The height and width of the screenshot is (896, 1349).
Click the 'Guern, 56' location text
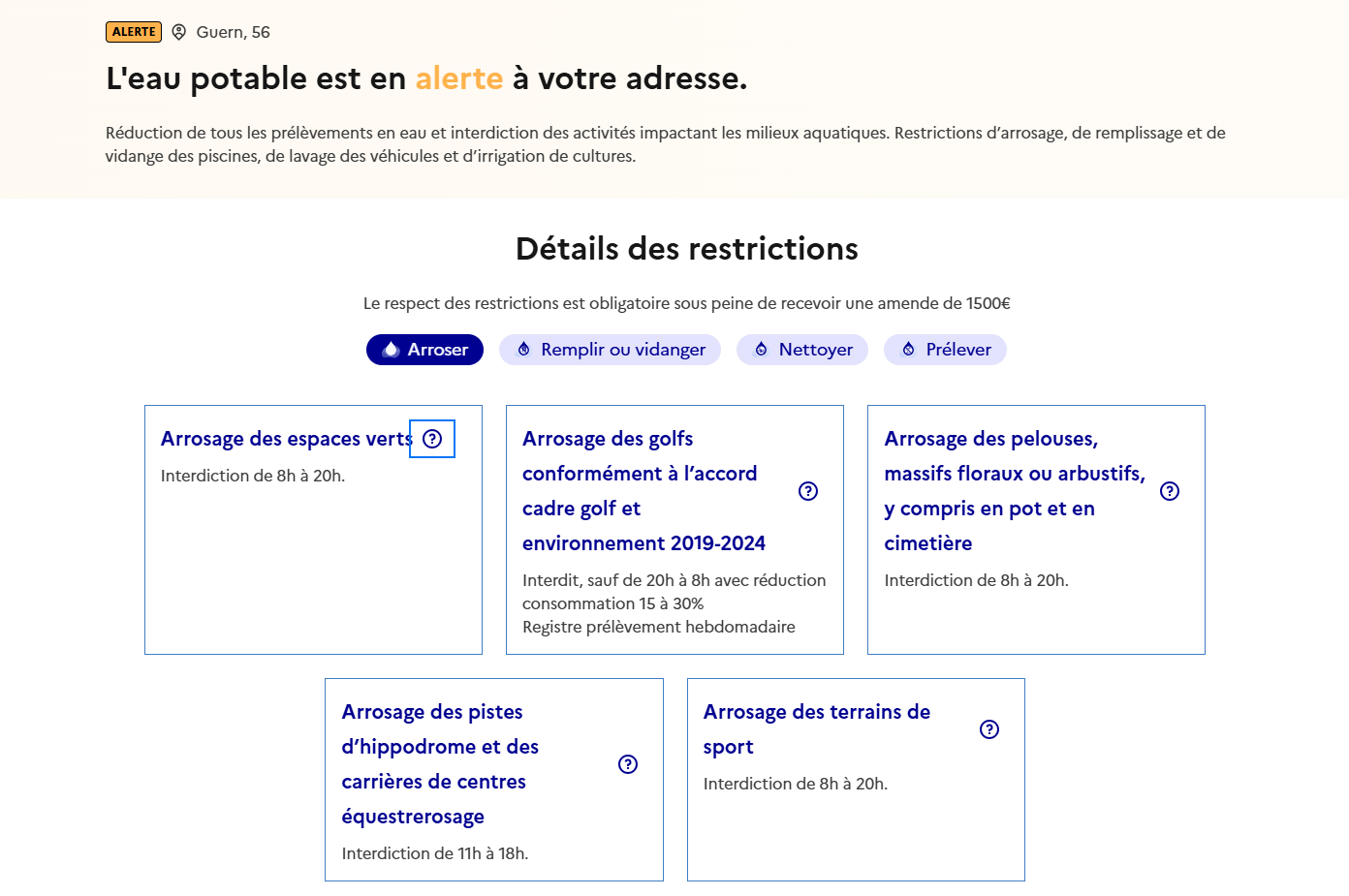233,32
